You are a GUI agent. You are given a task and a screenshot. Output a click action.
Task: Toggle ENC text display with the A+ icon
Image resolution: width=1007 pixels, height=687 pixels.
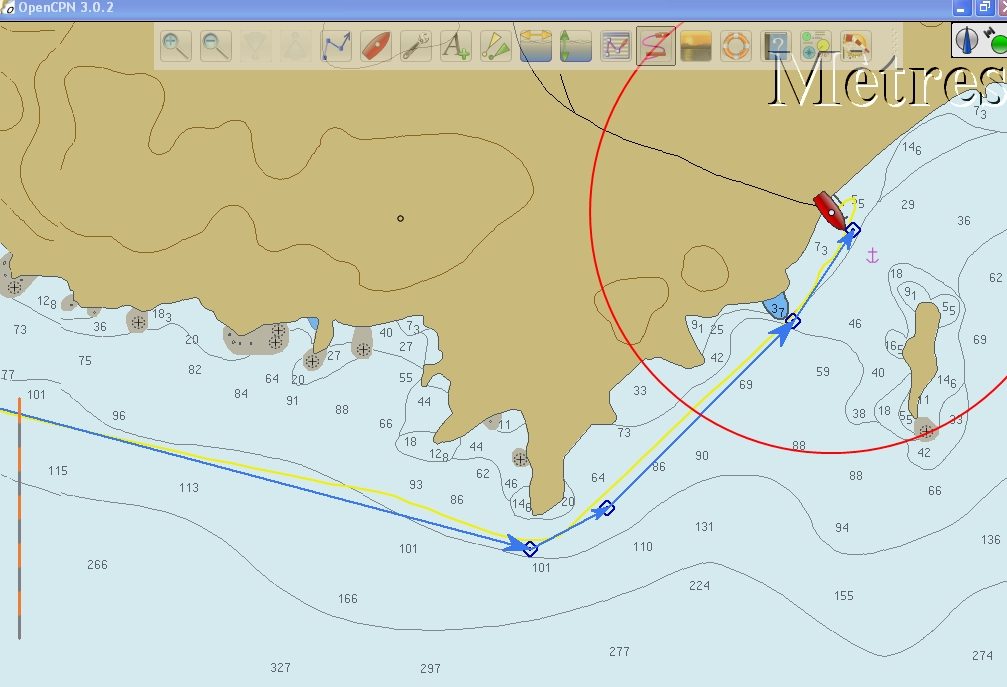pos(456,46)
